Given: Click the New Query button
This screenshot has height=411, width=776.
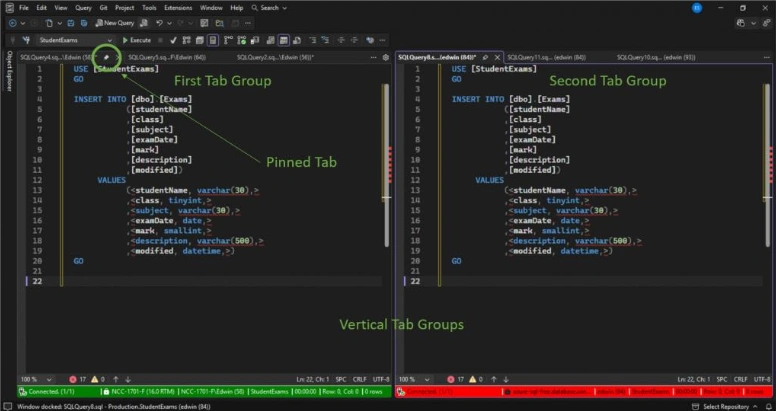Looking at the screenshot, I should point(115,23).
